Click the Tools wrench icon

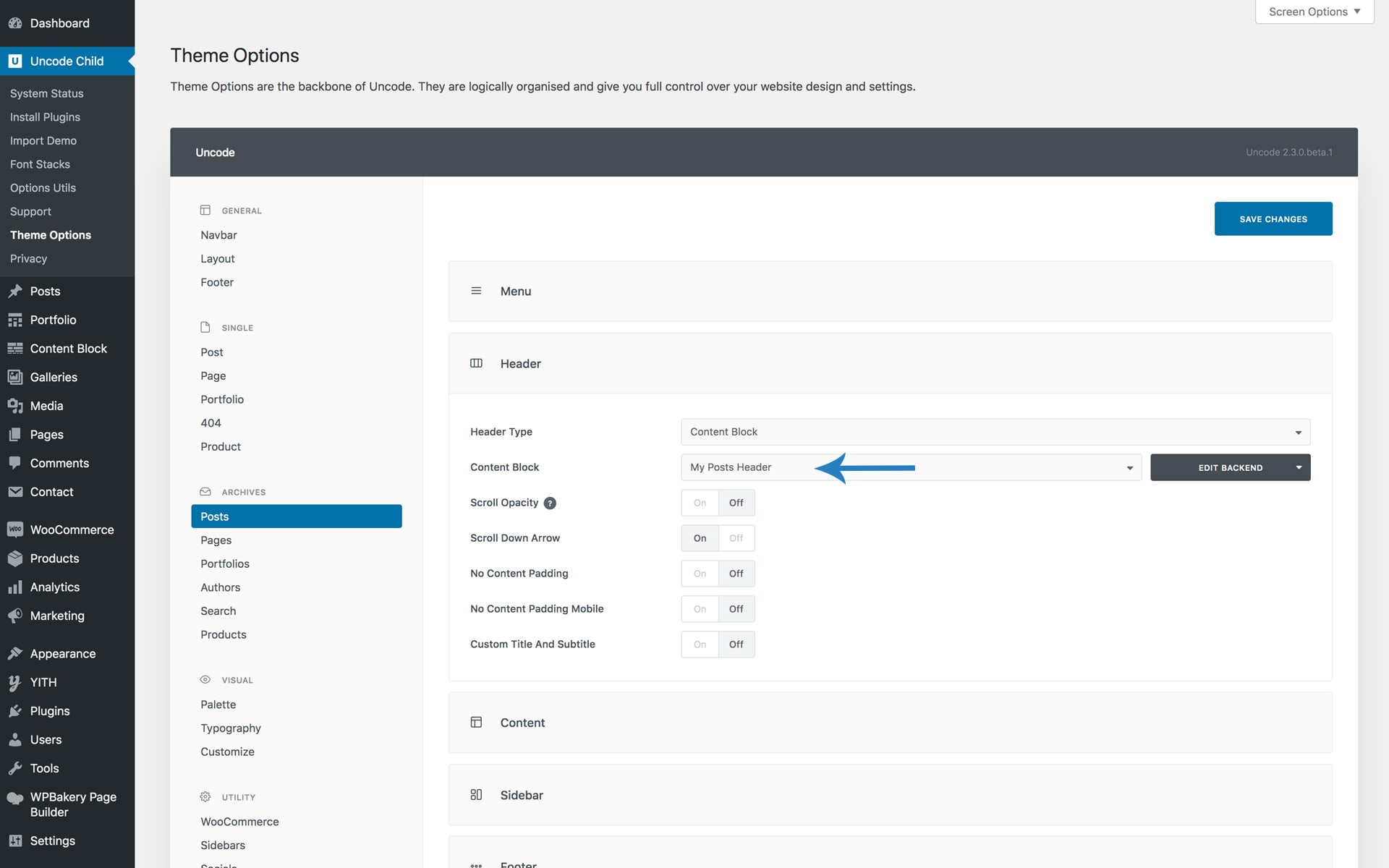click(14, 768)
